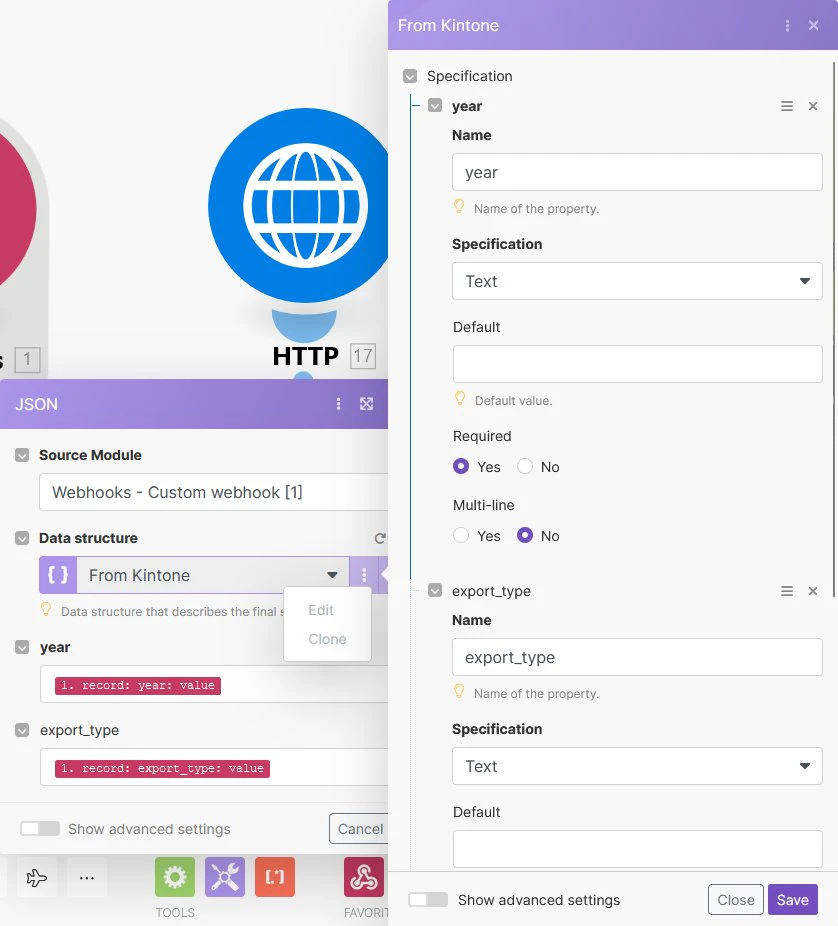The image size is (838, 926).
Task: Toggle Show advanced settings in JSON panel
Action: [x=40, y=829]
